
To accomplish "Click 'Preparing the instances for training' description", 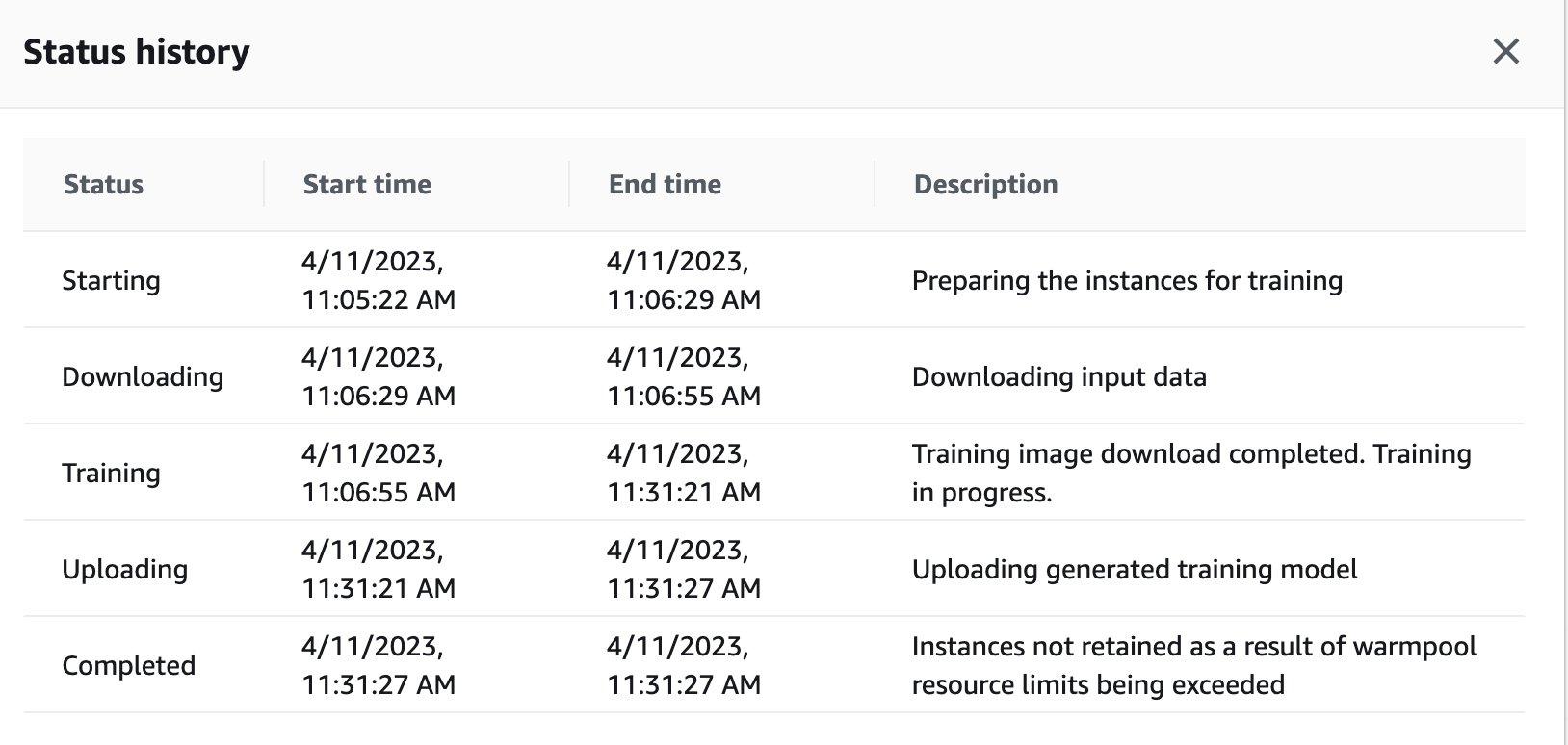I will point(1127,280).
